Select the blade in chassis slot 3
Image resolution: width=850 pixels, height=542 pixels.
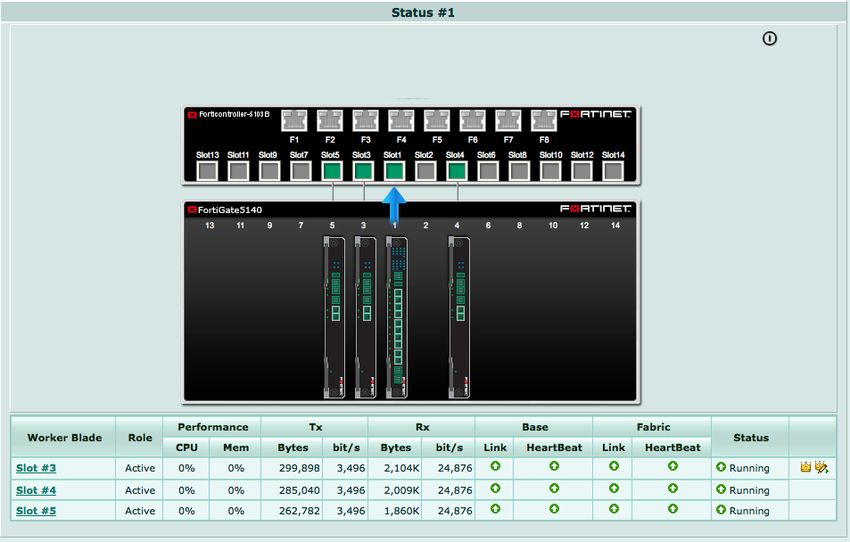[365, 318]
